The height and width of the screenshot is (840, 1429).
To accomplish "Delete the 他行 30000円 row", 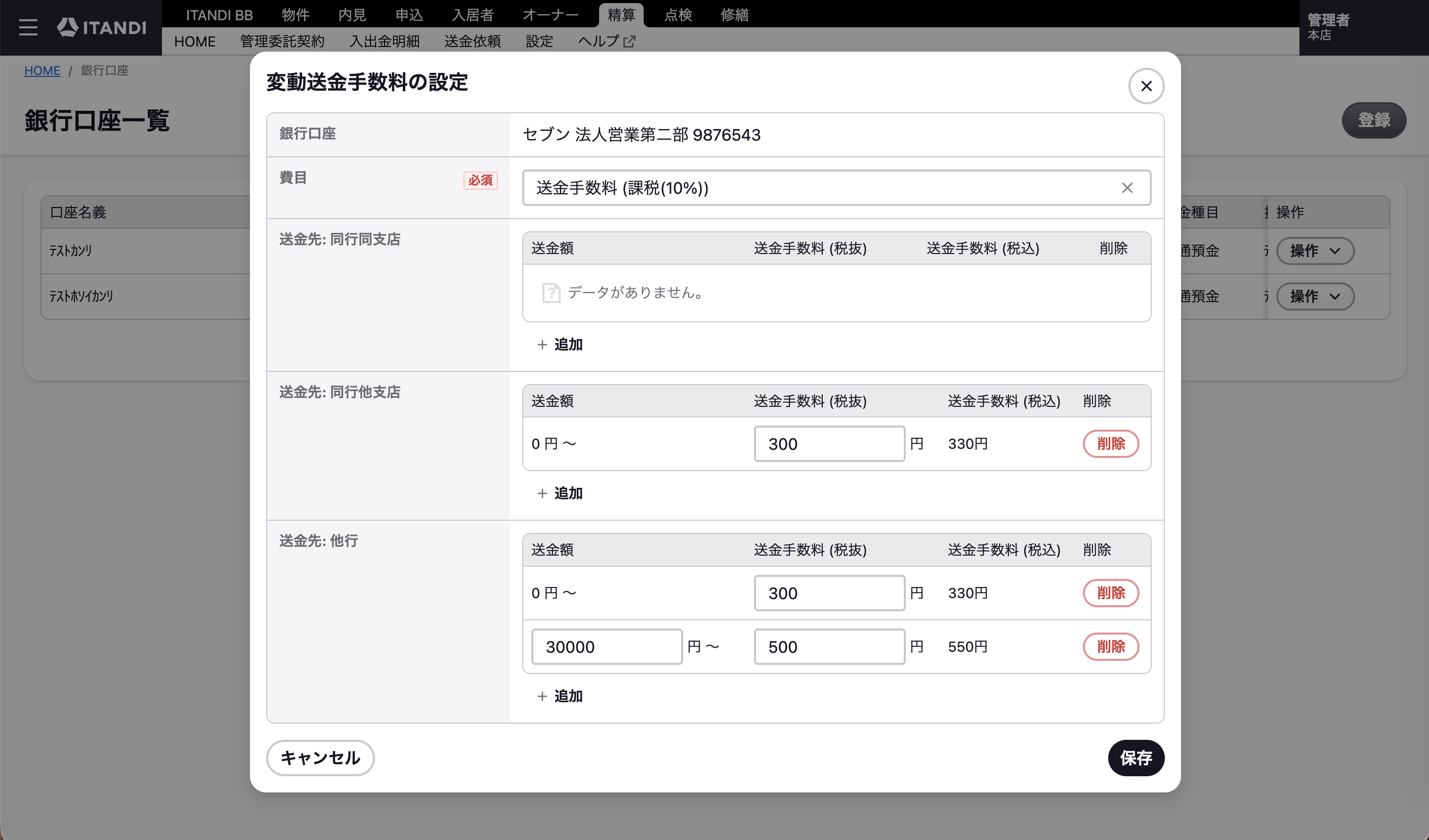I will pos(1111,647).
